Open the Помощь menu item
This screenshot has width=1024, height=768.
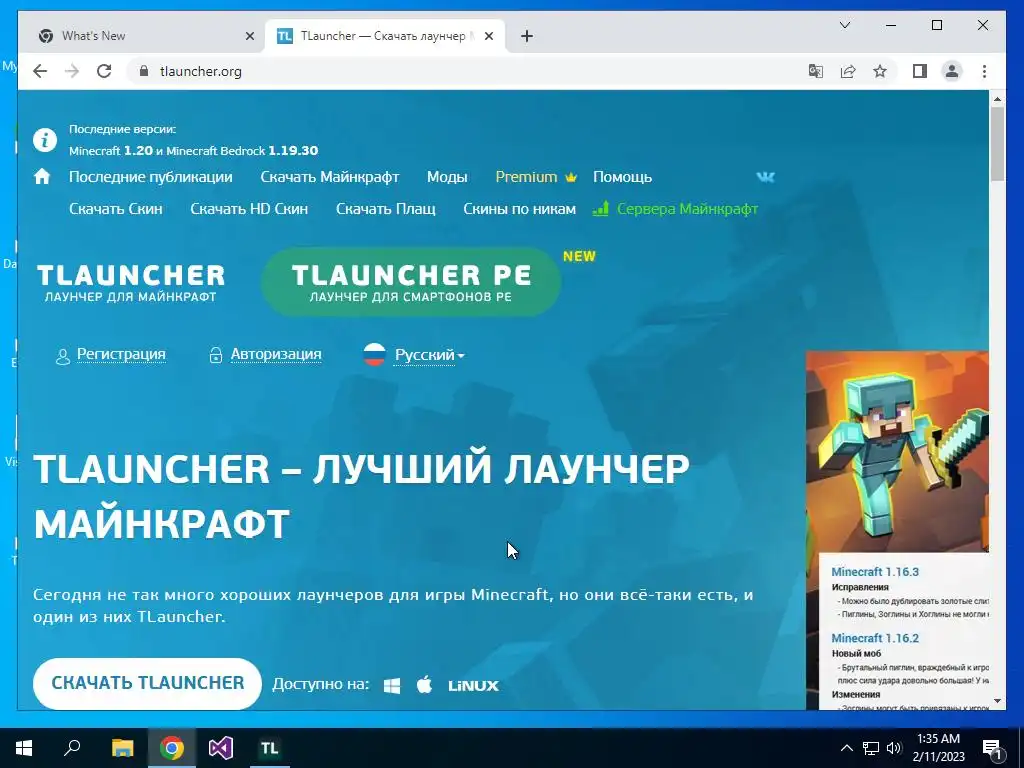(x=622, y=177)
